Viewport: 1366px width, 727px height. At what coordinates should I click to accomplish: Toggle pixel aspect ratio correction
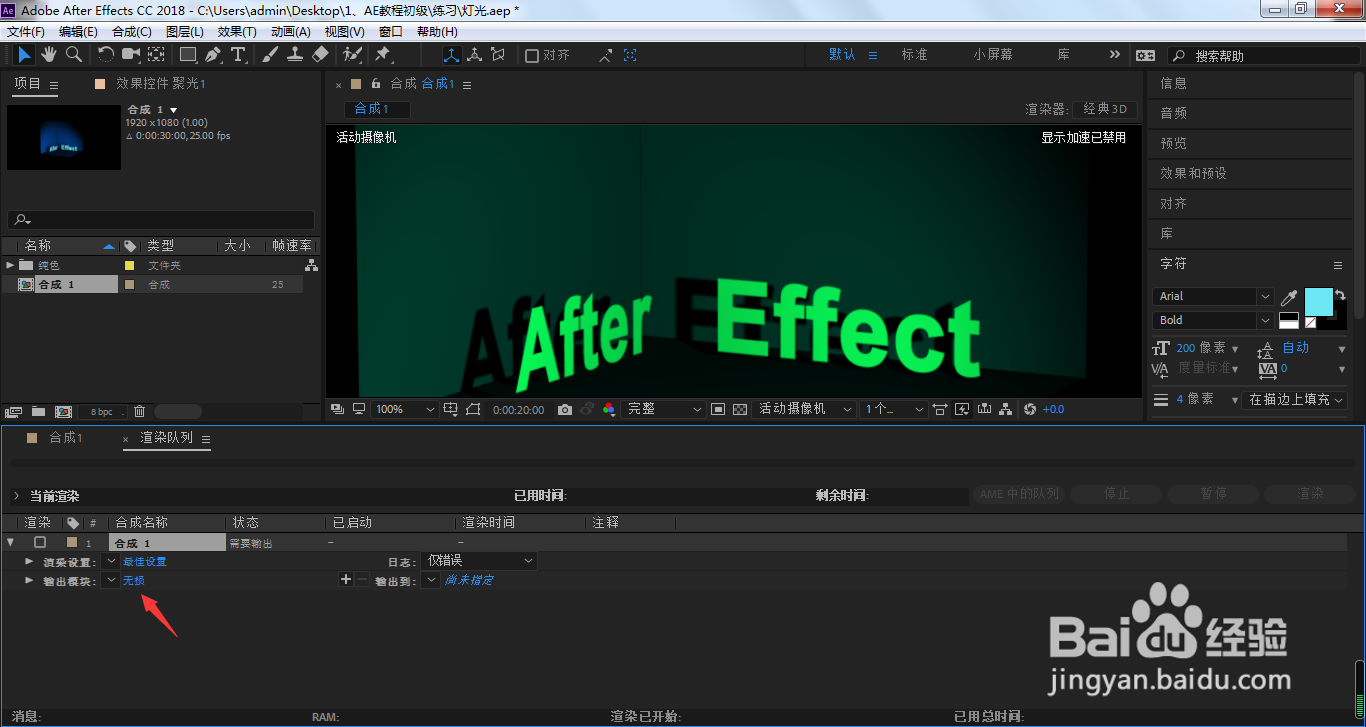(x=940, y=409)
